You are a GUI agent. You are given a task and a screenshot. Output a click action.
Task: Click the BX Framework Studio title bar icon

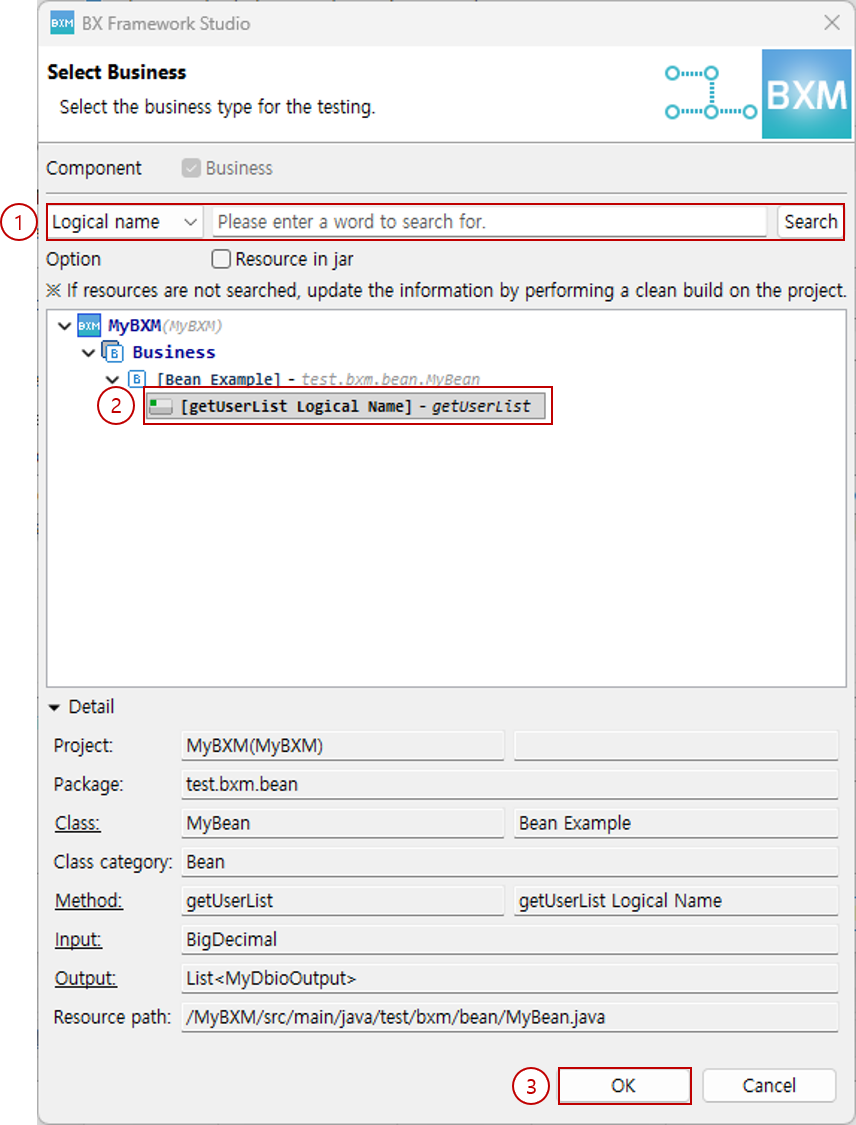click(x=62, y=23)
